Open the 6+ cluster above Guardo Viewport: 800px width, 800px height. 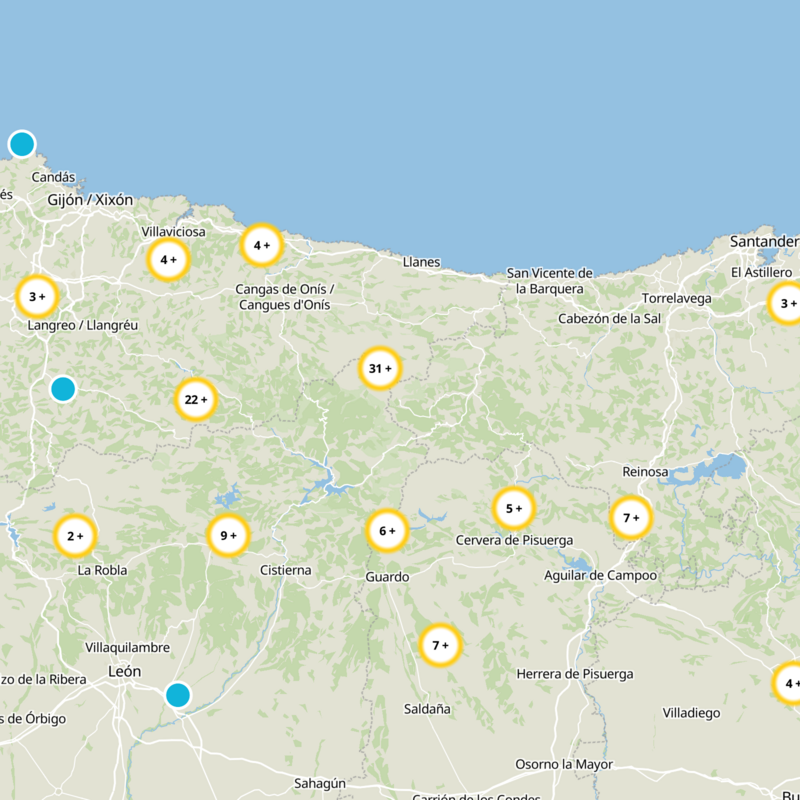pos(387,531)
